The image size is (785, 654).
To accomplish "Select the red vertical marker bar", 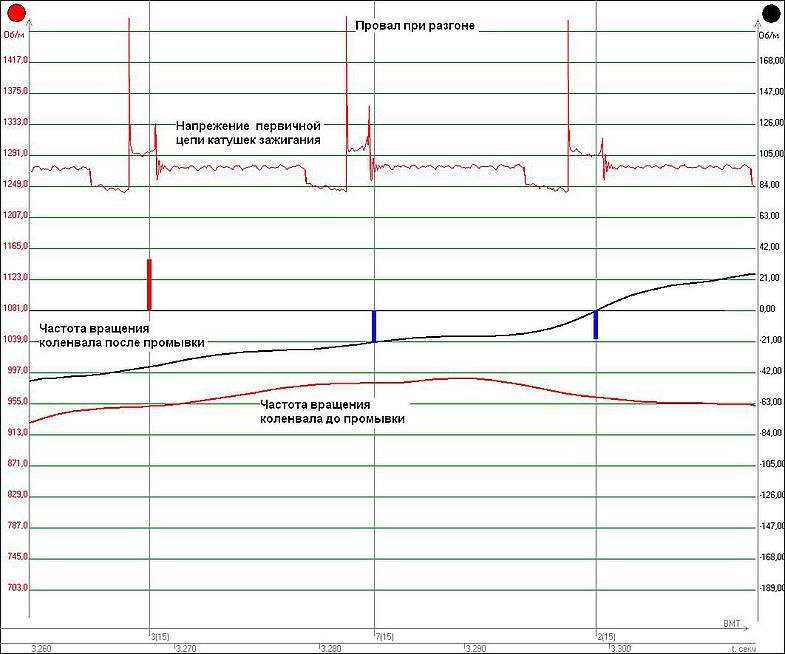I will pos(149,284).
